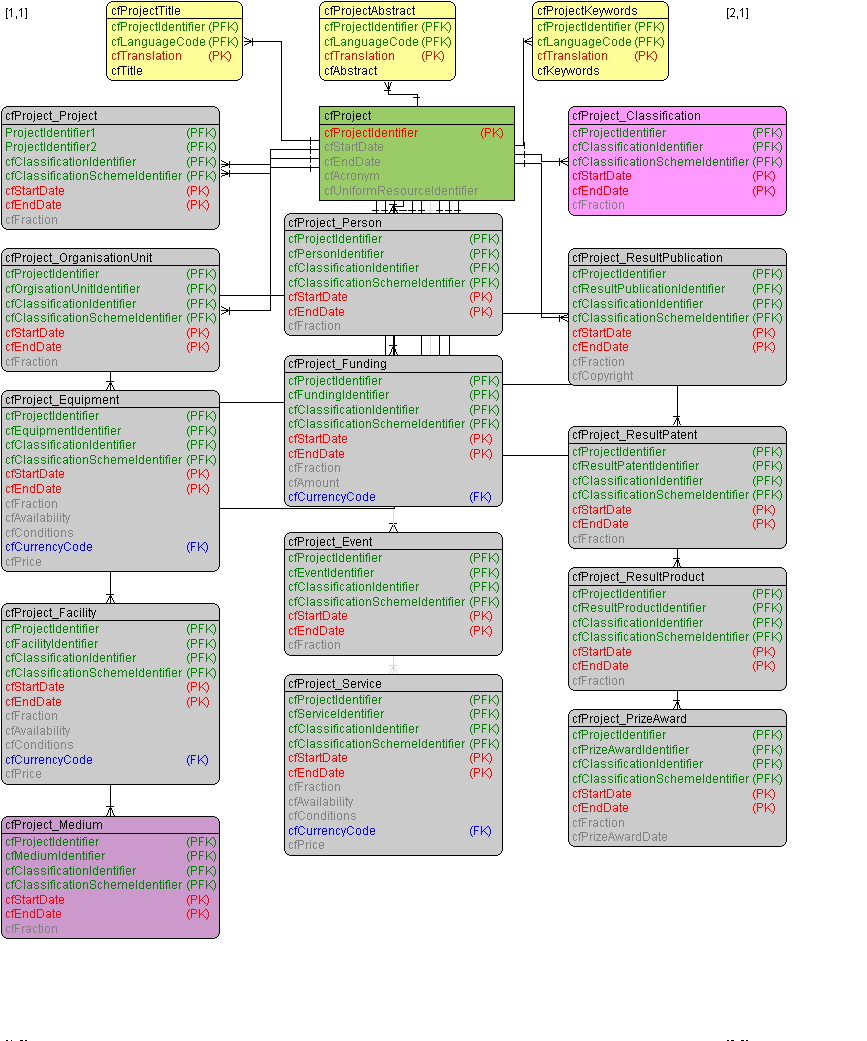This screenshot has width=867, height=1041.
Task: Select the cfAmount field in cfProject_Funding
Action: 313,483
